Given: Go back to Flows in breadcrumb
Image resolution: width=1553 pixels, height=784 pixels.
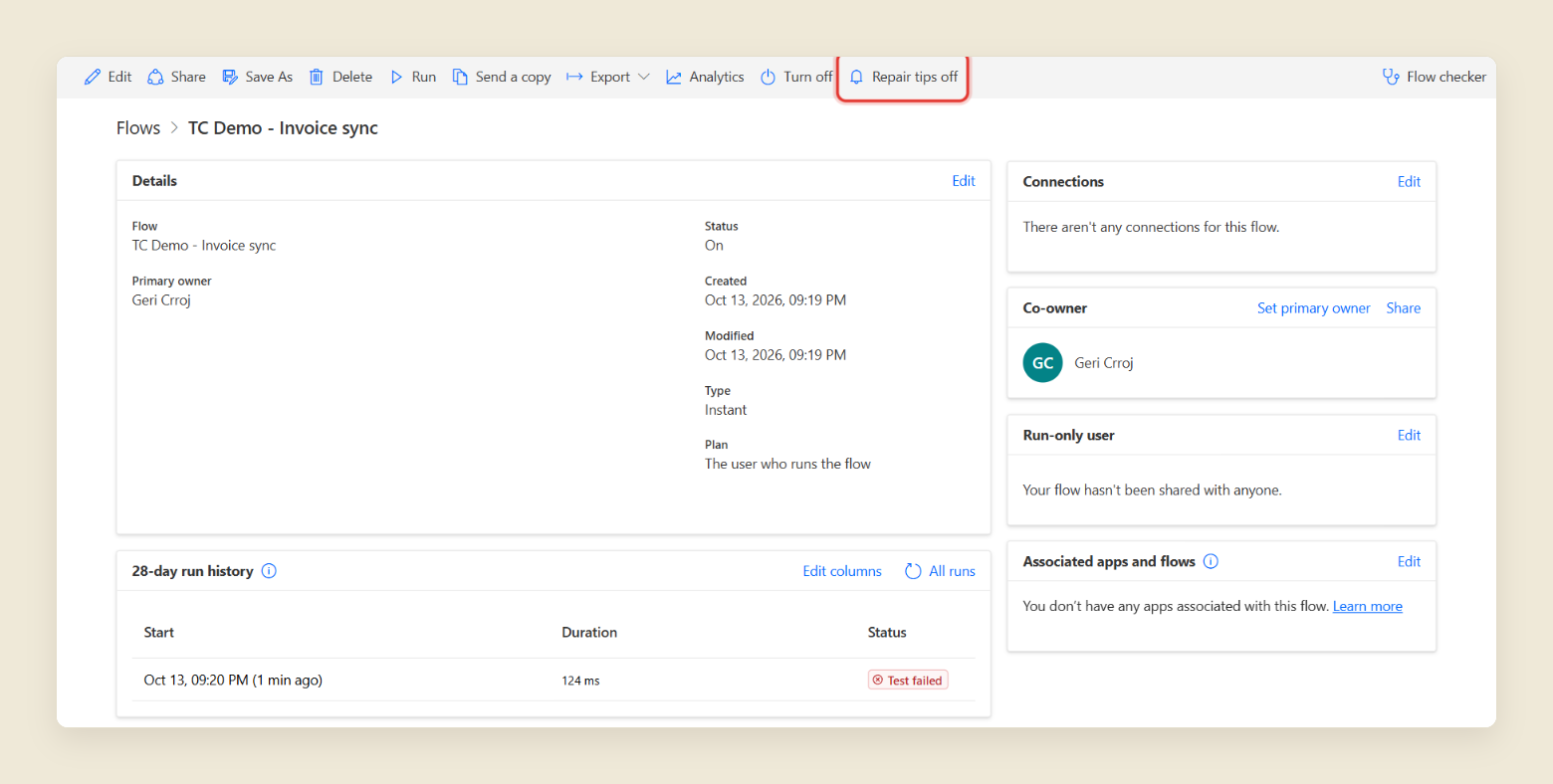Looking at the screenshot, I should (x=138, y=127).
